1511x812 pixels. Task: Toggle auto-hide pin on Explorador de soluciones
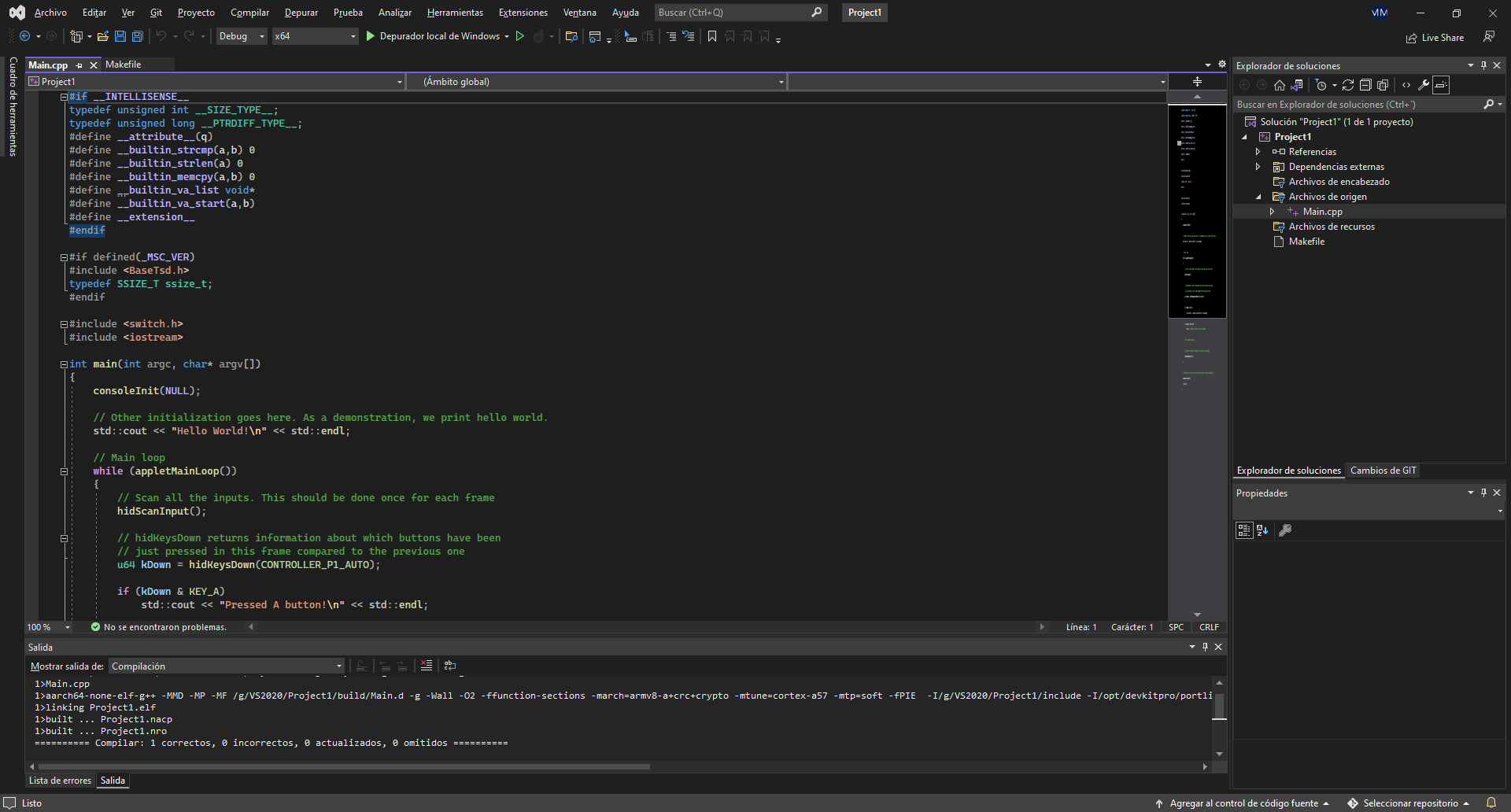1483,65
